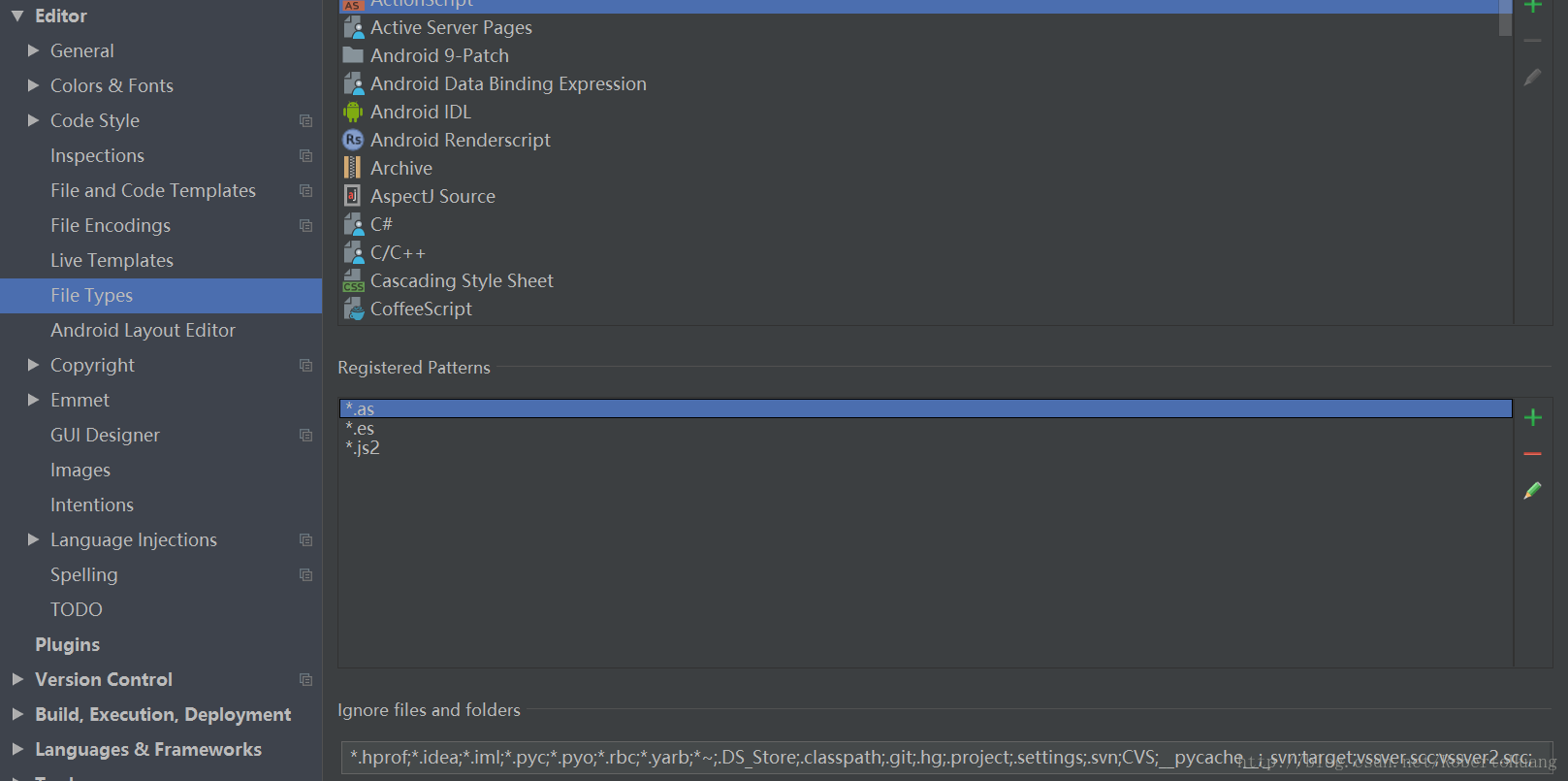
Task: Click the green add pattern plus icon
Action: 1532,417
